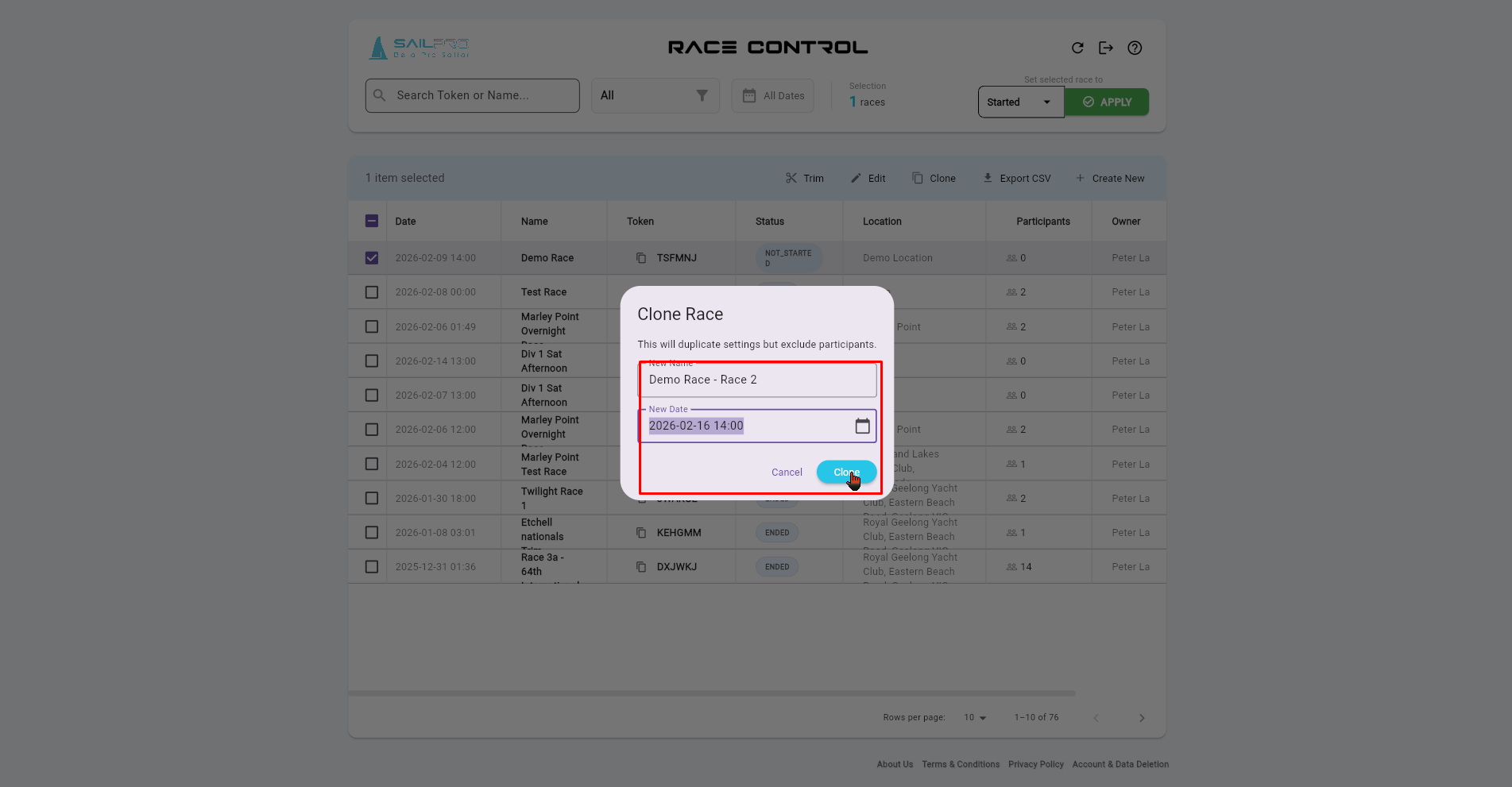This screenshot has height=787, width=1512.
Task: Toggle the select-all header checkbox
Action: (372, 221)
